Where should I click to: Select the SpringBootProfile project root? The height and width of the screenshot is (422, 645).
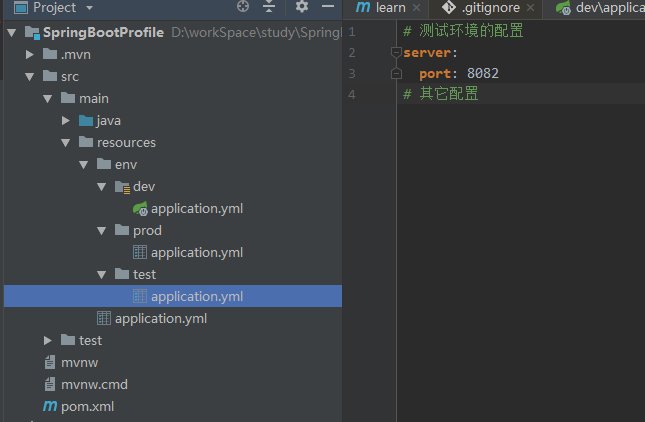pos(103,32)
